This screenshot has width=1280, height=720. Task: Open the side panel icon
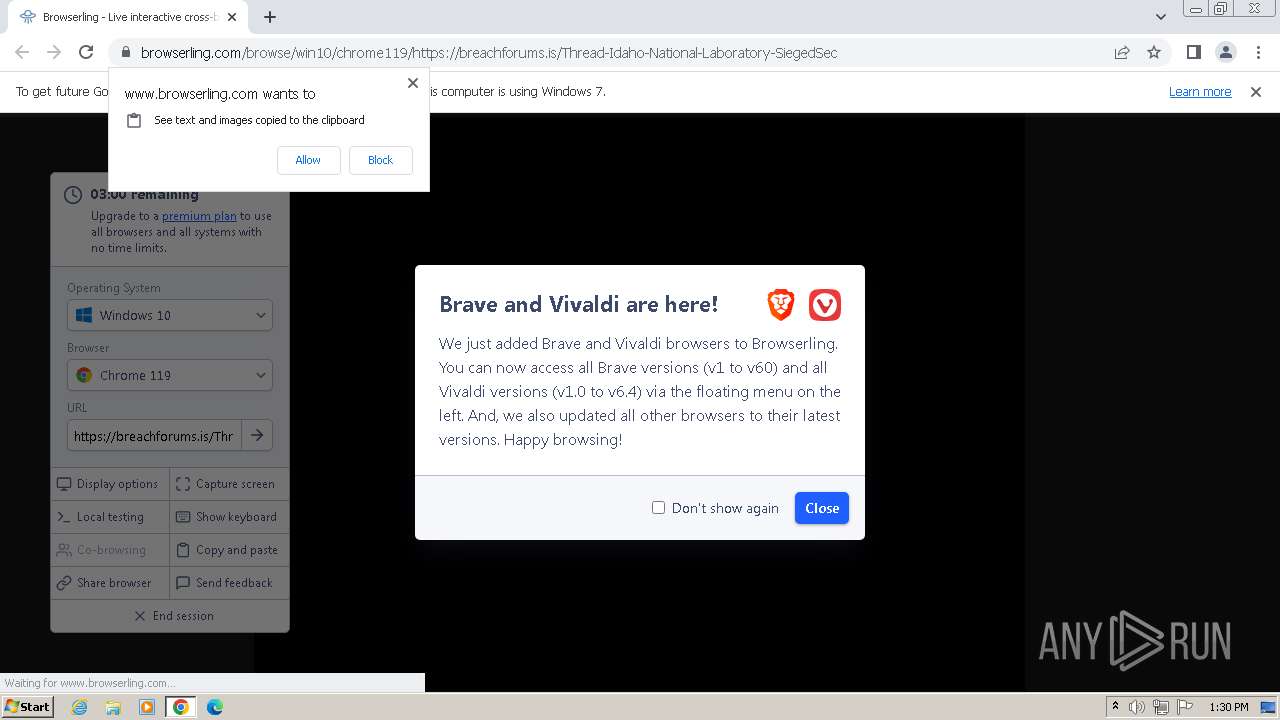click(x=1194, y=53)
